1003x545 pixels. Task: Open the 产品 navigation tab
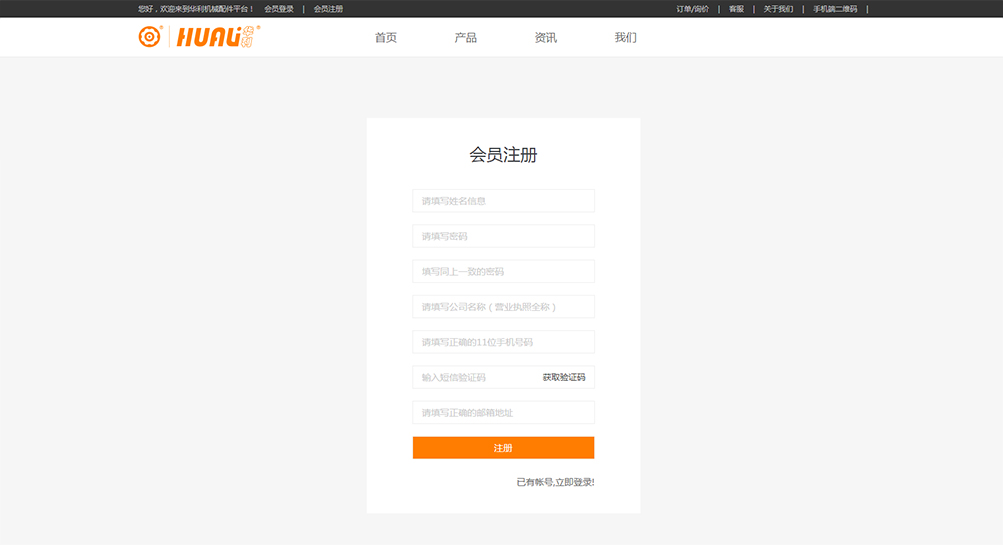(x=465, y=38)
